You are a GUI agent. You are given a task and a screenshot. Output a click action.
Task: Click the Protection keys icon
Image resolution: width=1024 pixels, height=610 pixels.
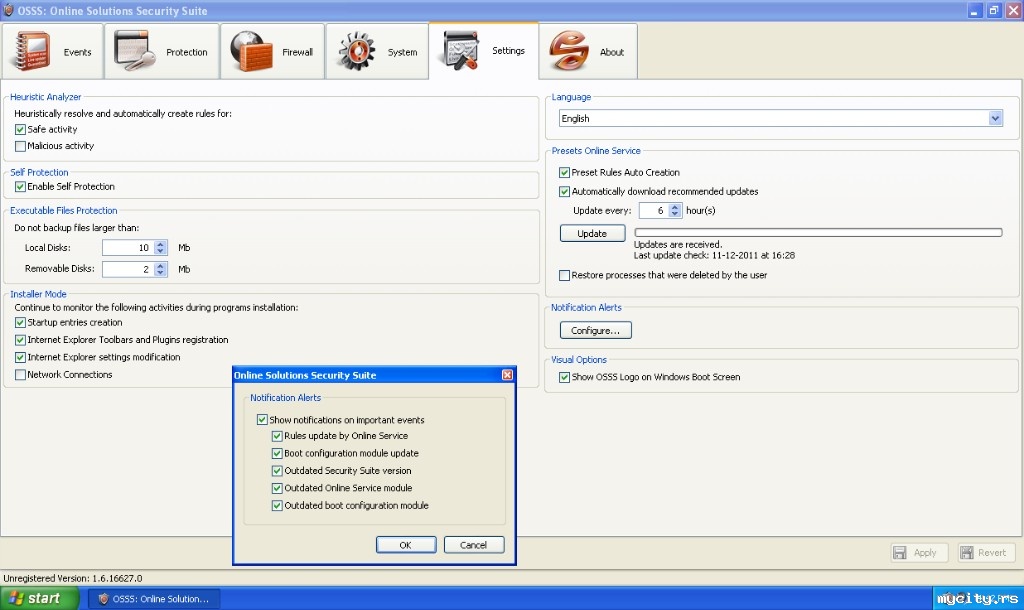[x=135, y=51]
